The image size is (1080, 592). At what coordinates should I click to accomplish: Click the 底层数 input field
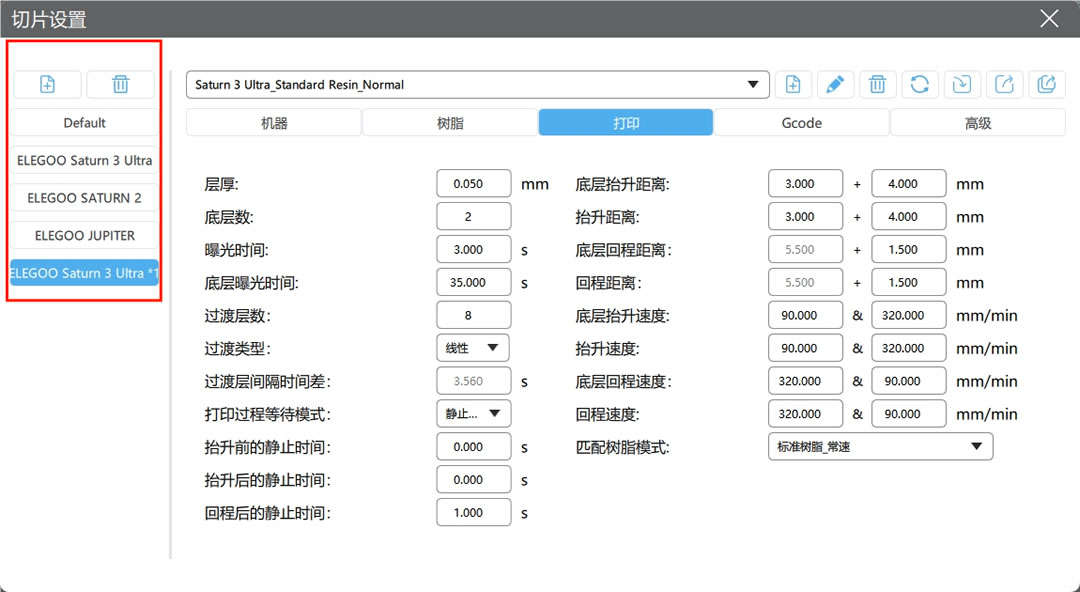(x=474, y=216)
